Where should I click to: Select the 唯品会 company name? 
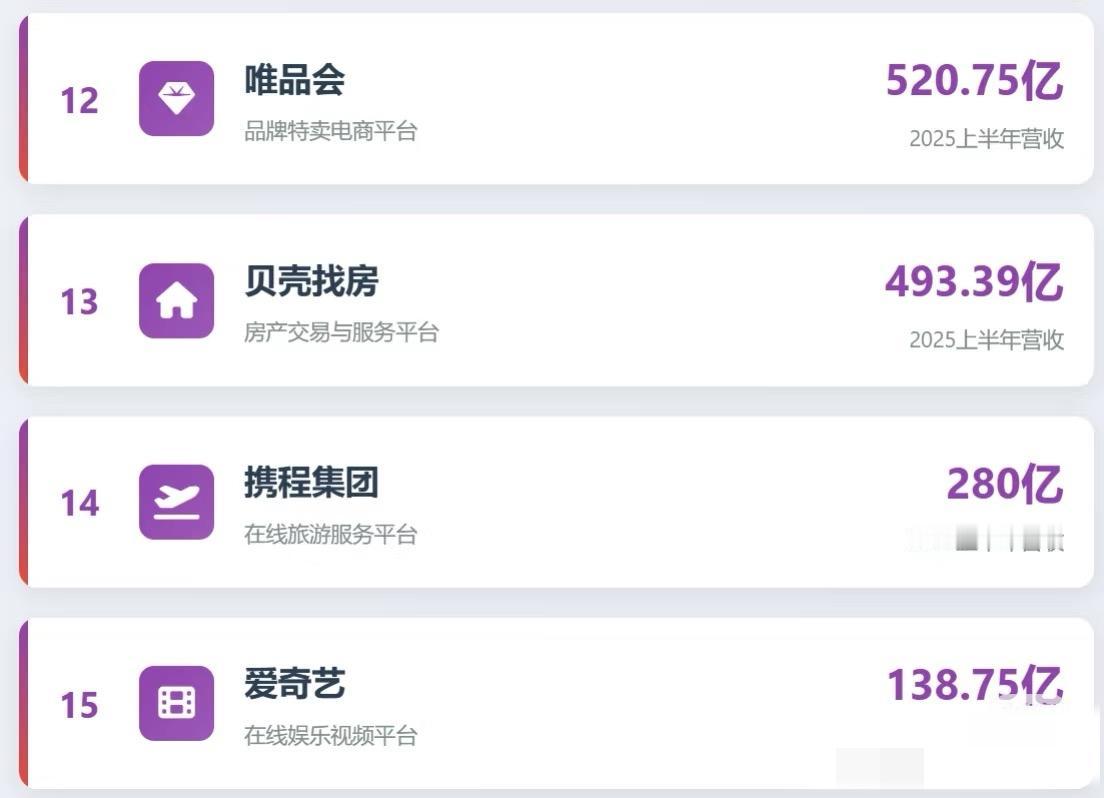[294, 80]
